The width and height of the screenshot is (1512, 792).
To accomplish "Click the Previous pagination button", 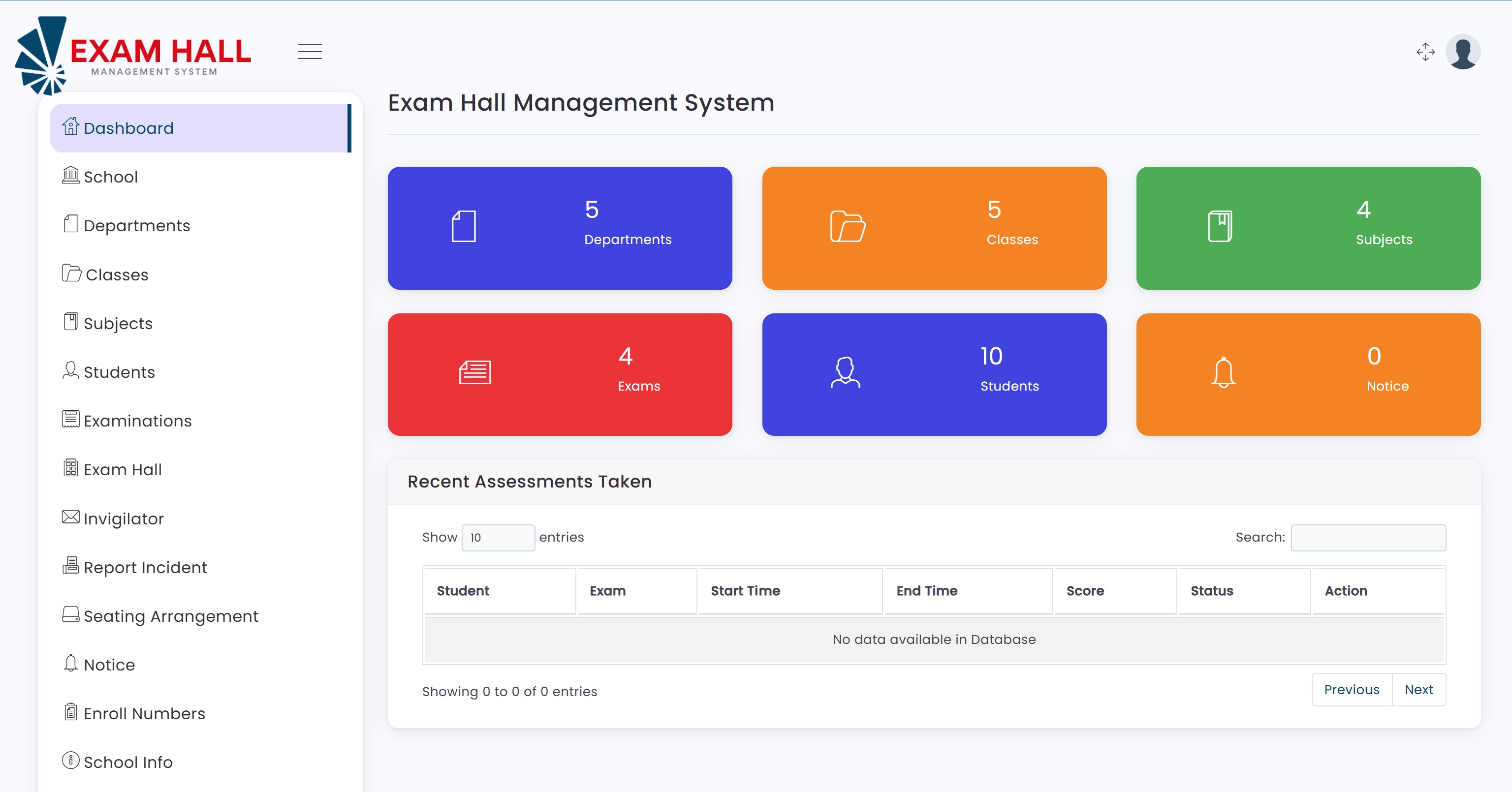I will (x=1351, y=690).
